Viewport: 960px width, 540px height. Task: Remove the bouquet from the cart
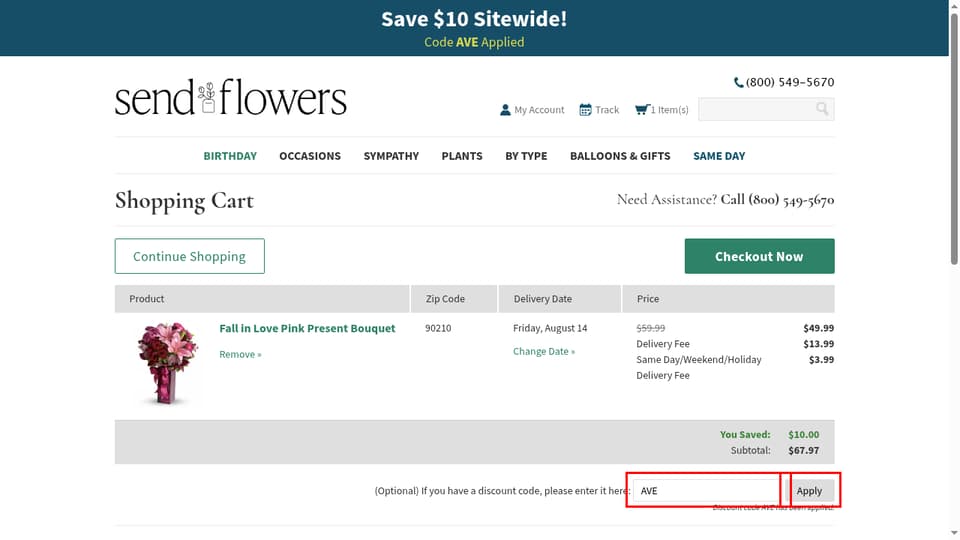[240, 354]
